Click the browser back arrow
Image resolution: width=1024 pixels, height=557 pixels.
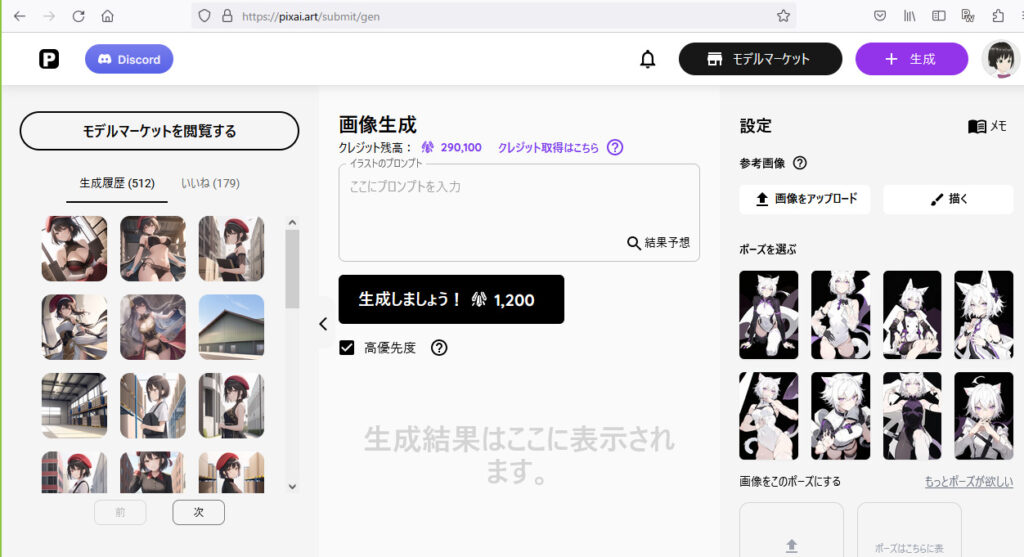[20, 16]
